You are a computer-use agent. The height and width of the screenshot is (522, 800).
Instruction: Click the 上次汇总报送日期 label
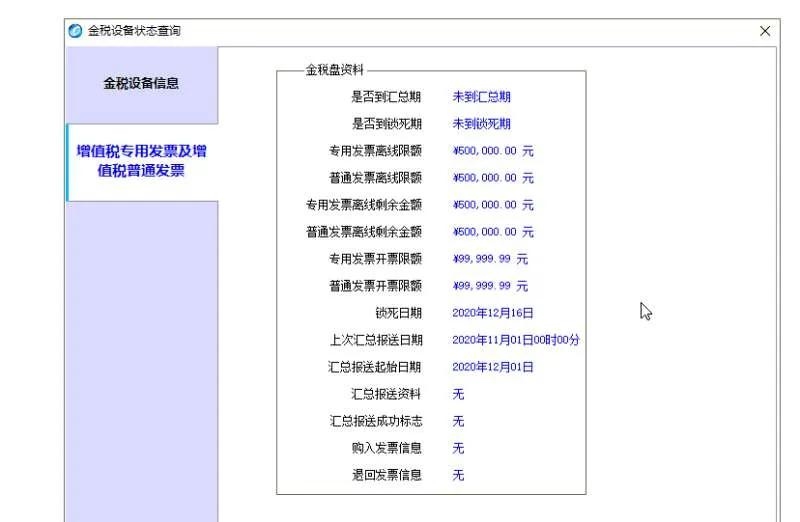click(376, 340)
